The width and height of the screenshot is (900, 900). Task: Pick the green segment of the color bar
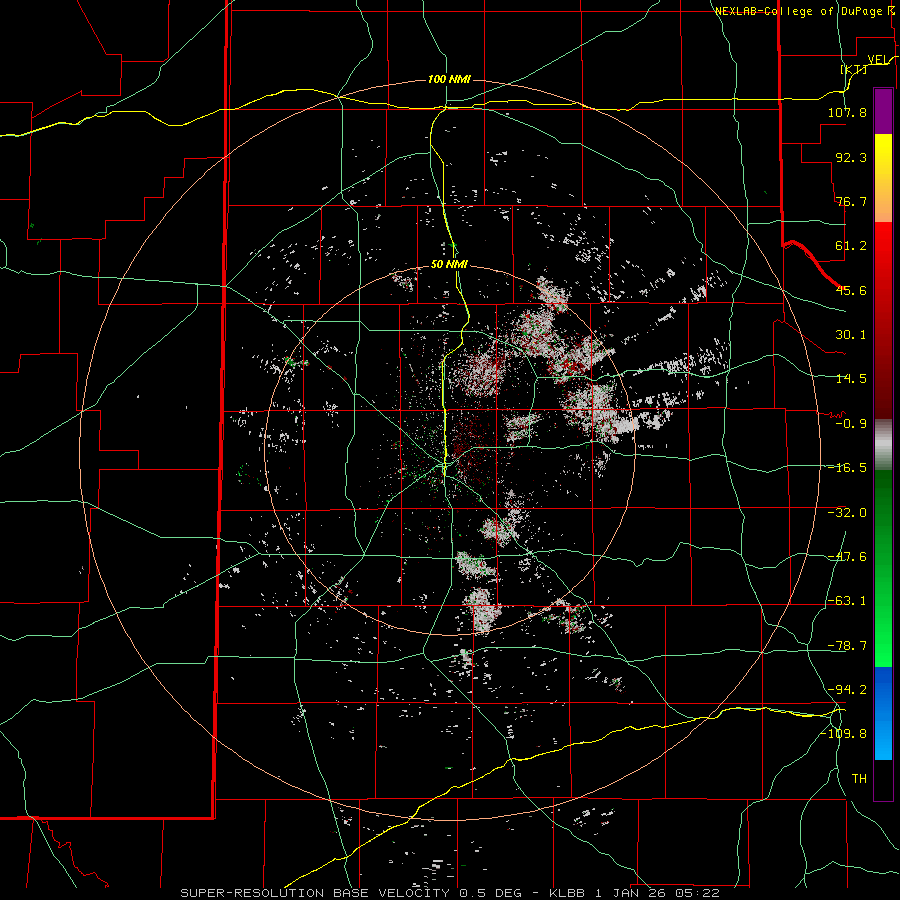click(x=883, y=568)
